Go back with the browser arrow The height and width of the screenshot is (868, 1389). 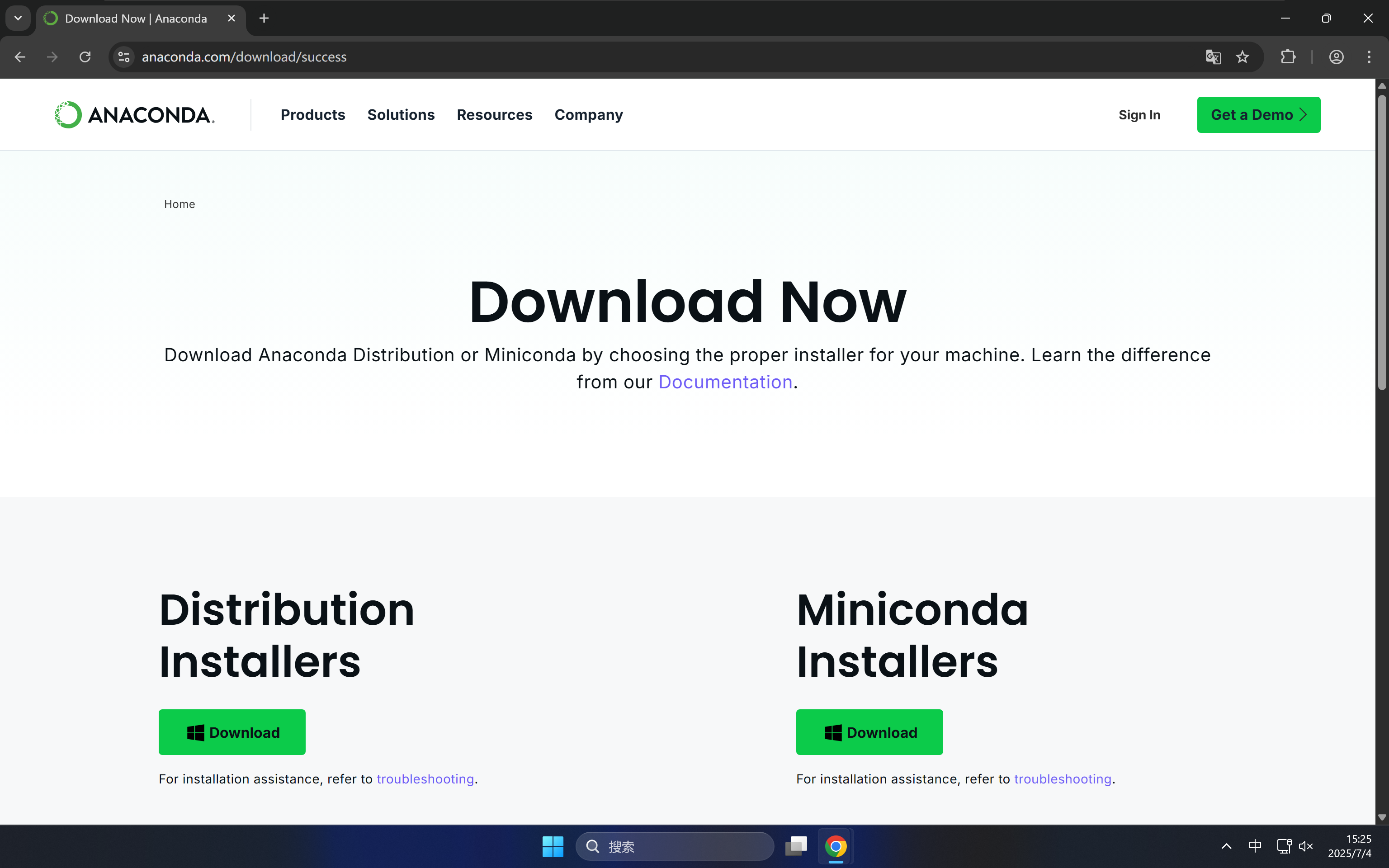[x=20, y=57]
